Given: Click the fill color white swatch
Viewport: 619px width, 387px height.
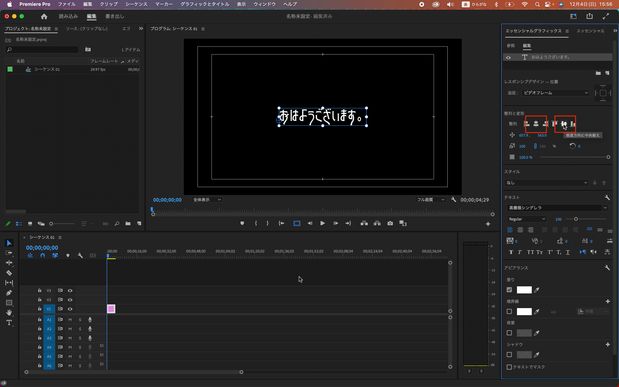Looking at the screenshot, I should point(524,290).
